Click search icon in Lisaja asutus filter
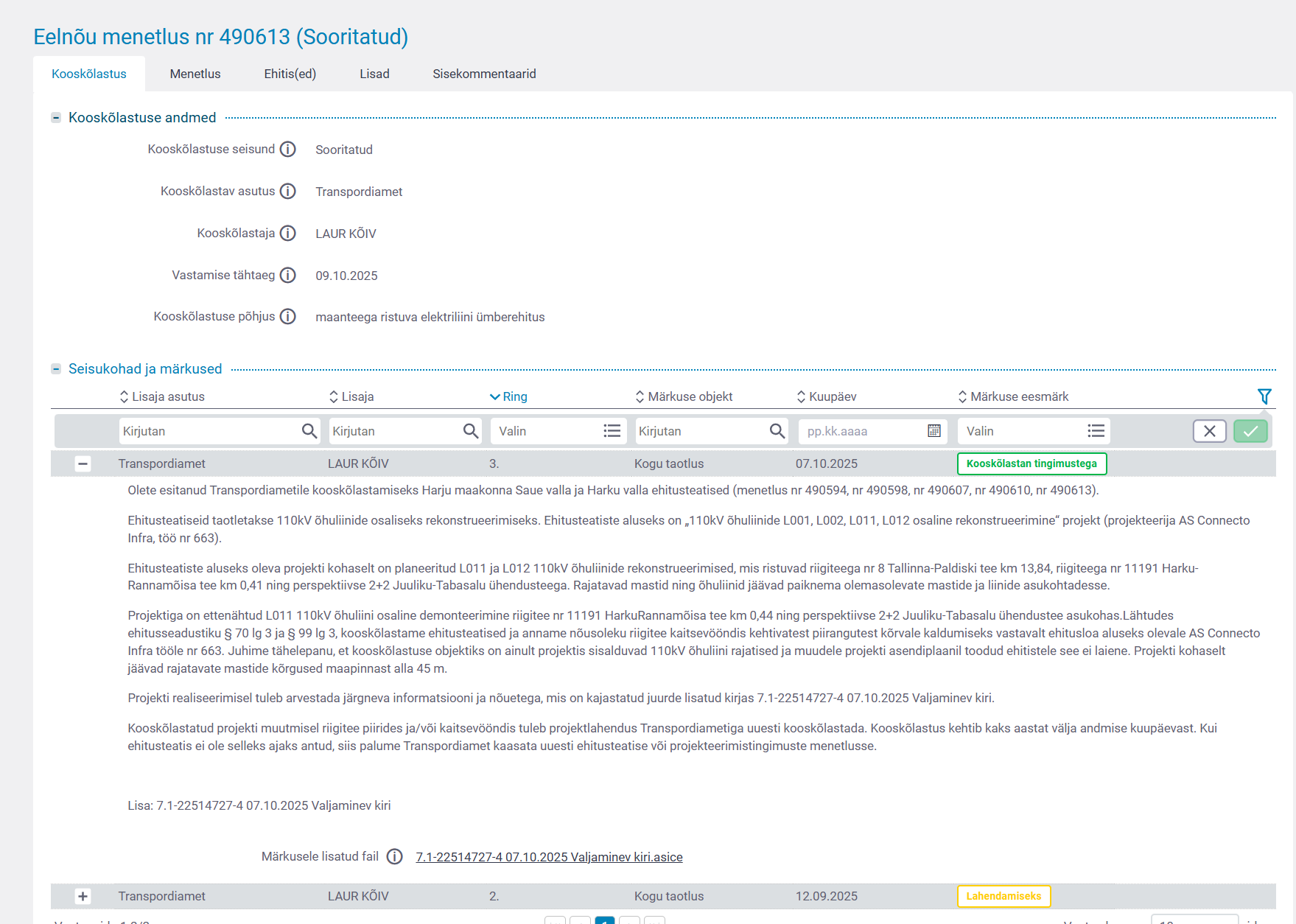The height and width of the screenshot is (924, 1296). click(309, 431)
